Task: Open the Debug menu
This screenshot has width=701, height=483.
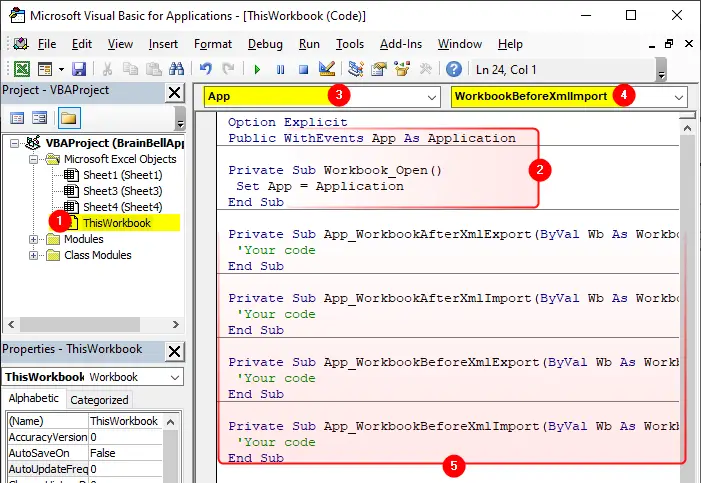Action: click(x=265, y=44)
